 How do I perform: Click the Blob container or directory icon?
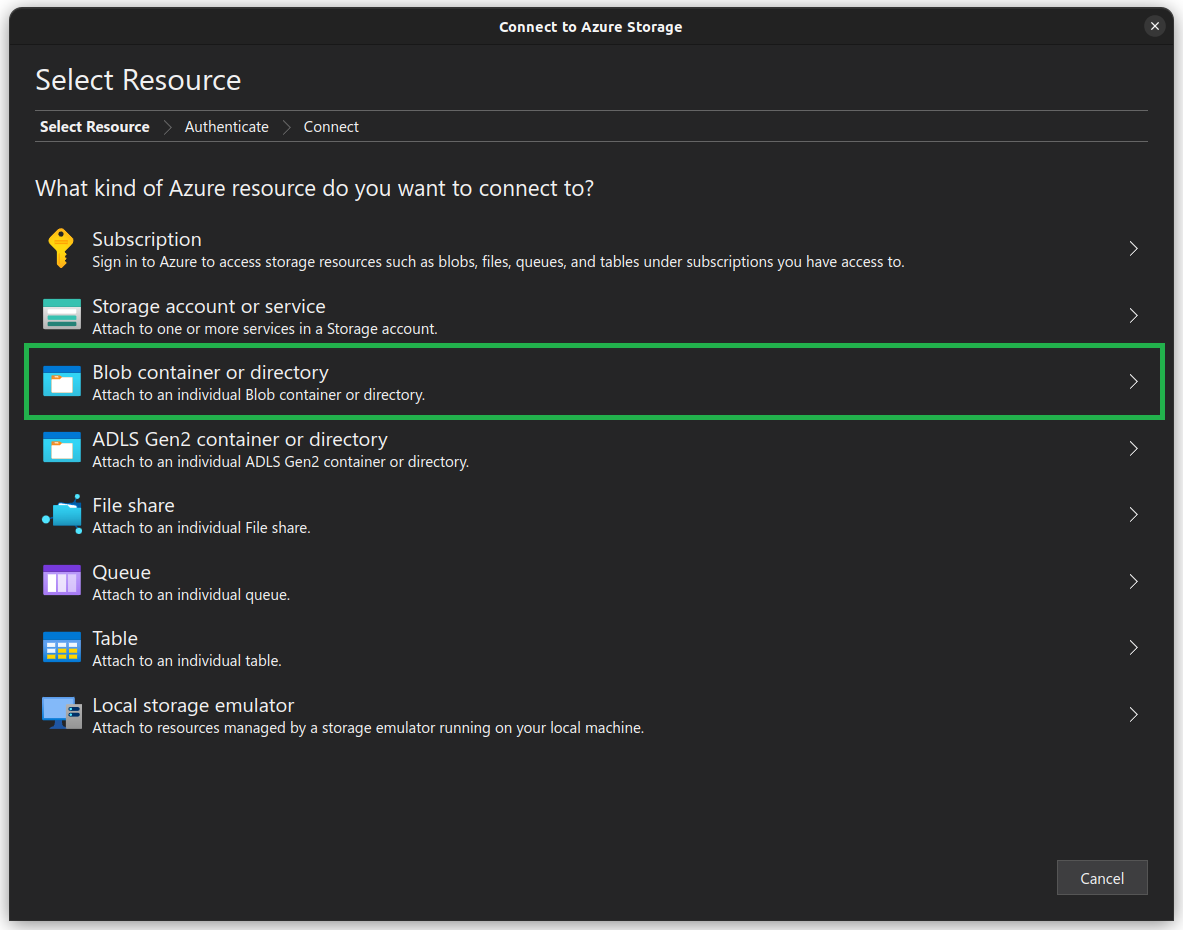coord(62,381)
